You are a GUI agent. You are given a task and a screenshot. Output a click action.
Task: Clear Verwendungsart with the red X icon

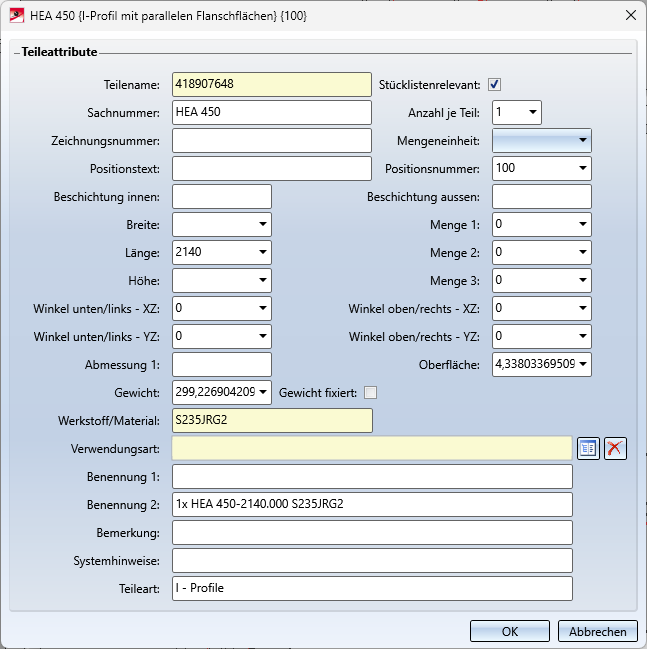(615, 449)
